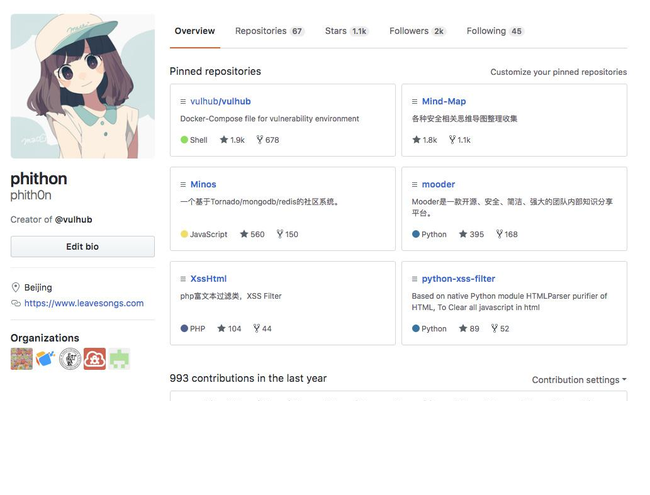650x495 pixels.
Task: Open the green pixel-art organization avatar
Action: click(x=119, y=359)
